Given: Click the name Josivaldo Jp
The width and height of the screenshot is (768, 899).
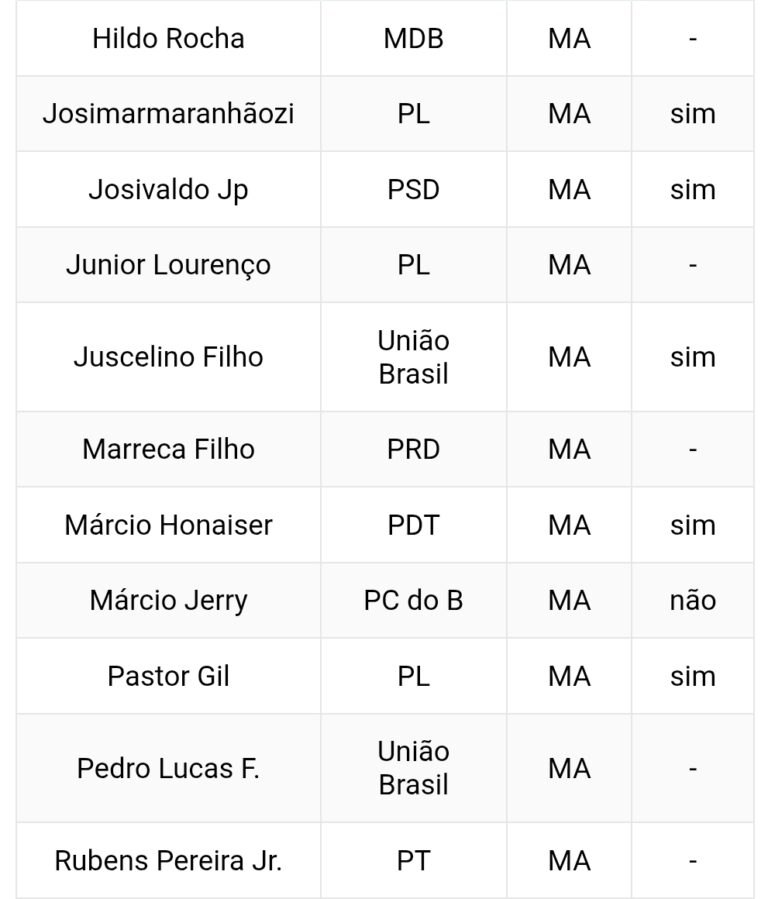Looking at the screenshot, I should [168, 190].
